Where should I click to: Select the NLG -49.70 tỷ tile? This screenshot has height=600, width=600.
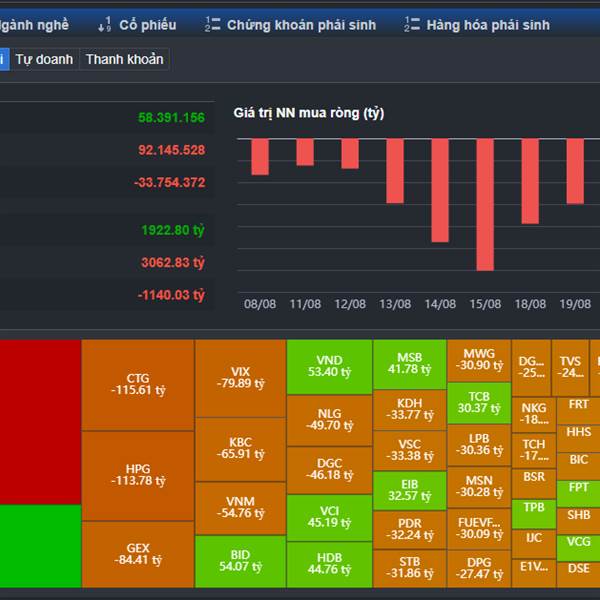[329, 420]
